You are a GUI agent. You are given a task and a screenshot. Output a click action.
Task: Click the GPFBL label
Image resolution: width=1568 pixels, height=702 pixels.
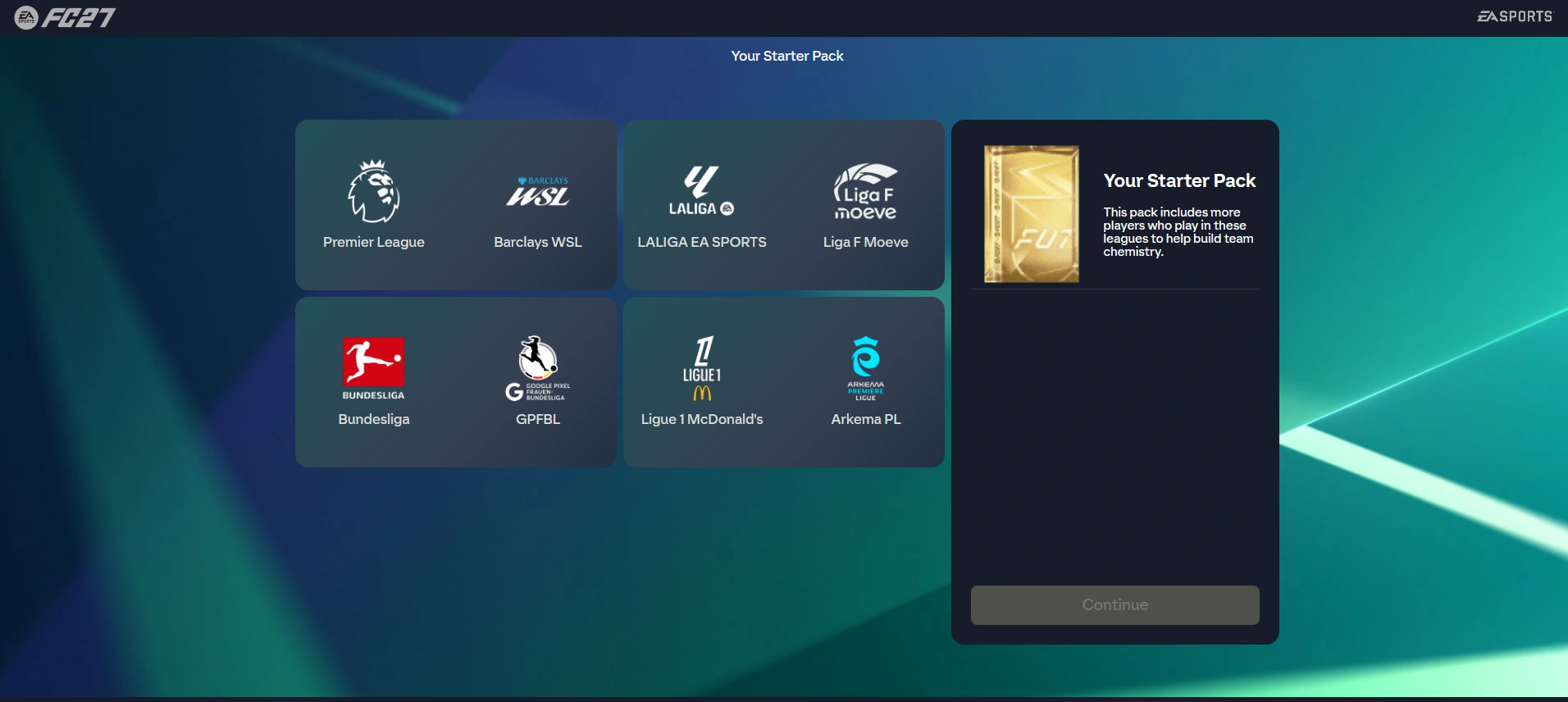(538, 419)
